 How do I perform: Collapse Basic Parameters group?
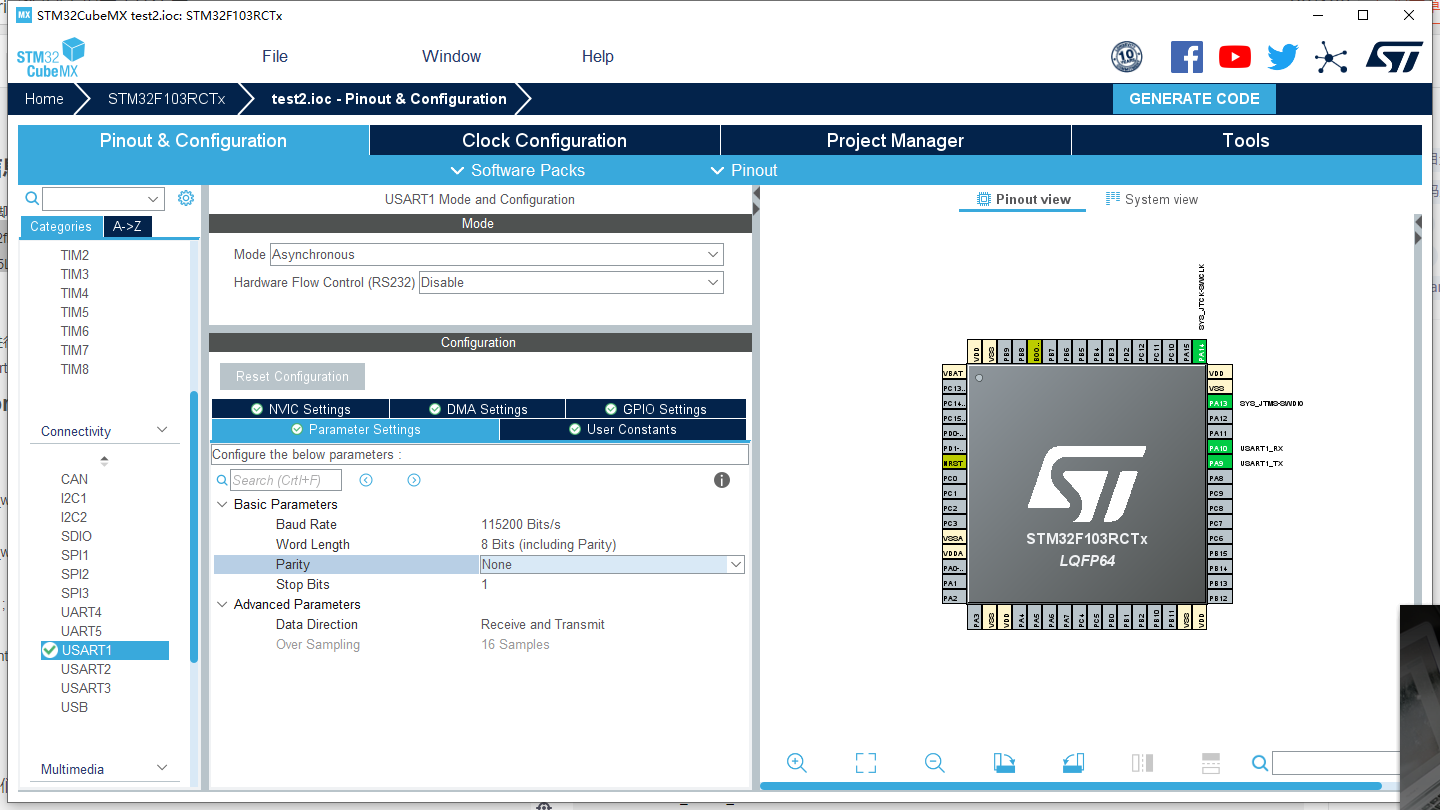click(x=222, y=505)
